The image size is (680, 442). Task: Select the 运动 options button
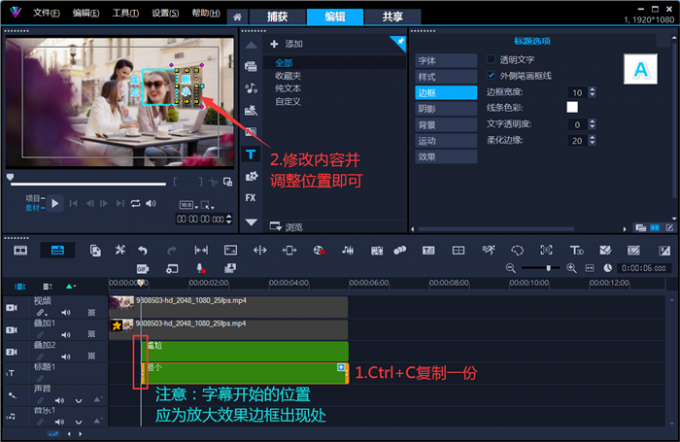tap(446, 141)
